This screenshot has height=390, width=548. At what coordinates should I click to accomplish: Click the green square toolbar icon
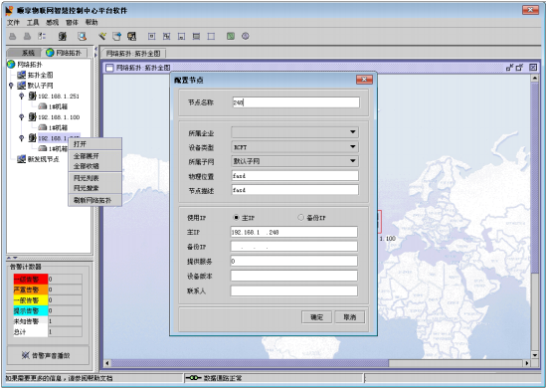(x=231, y=36)
